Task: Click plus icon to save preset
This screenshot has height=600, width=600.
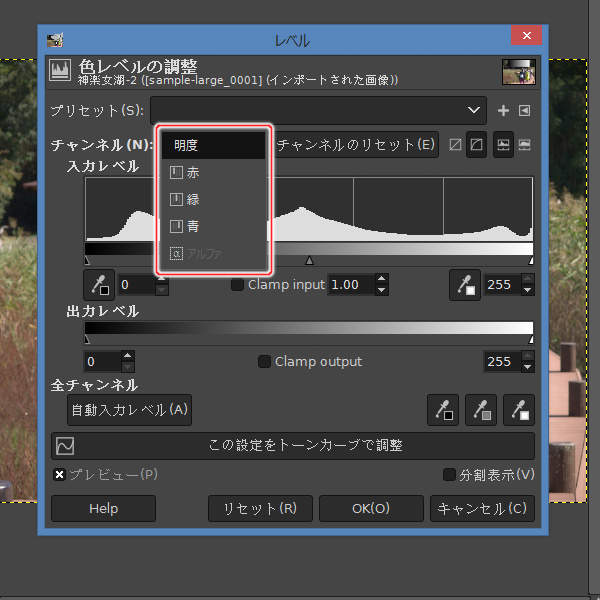Action: pos(503,111)
